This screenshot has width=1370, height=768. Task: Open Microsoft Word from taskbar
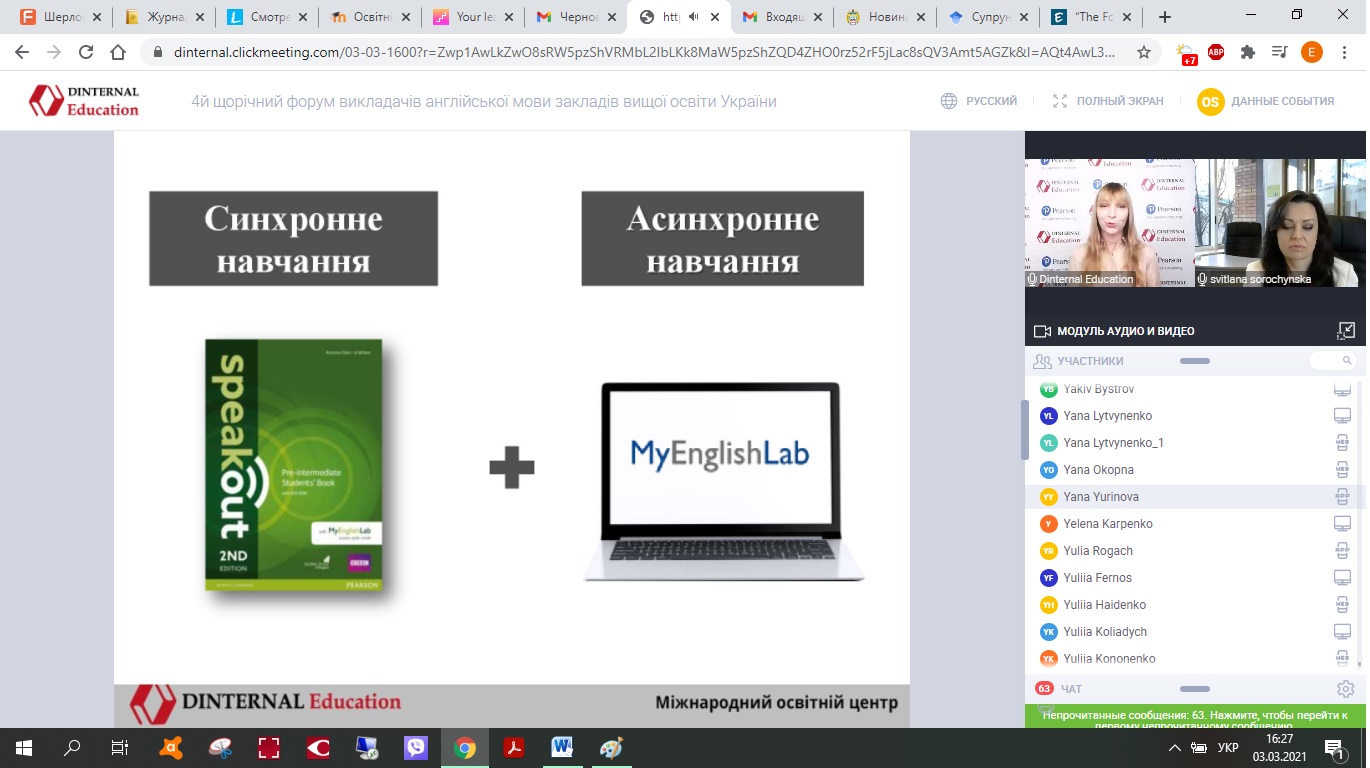tap(562, 747)
